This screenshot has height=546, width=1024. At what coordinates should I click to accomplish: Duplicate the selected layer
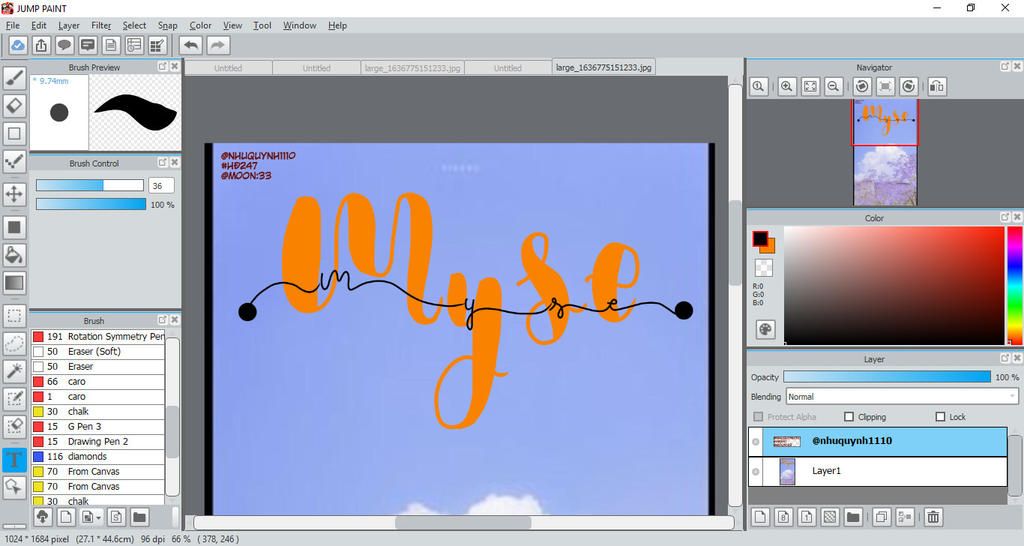tap(881, 517)
